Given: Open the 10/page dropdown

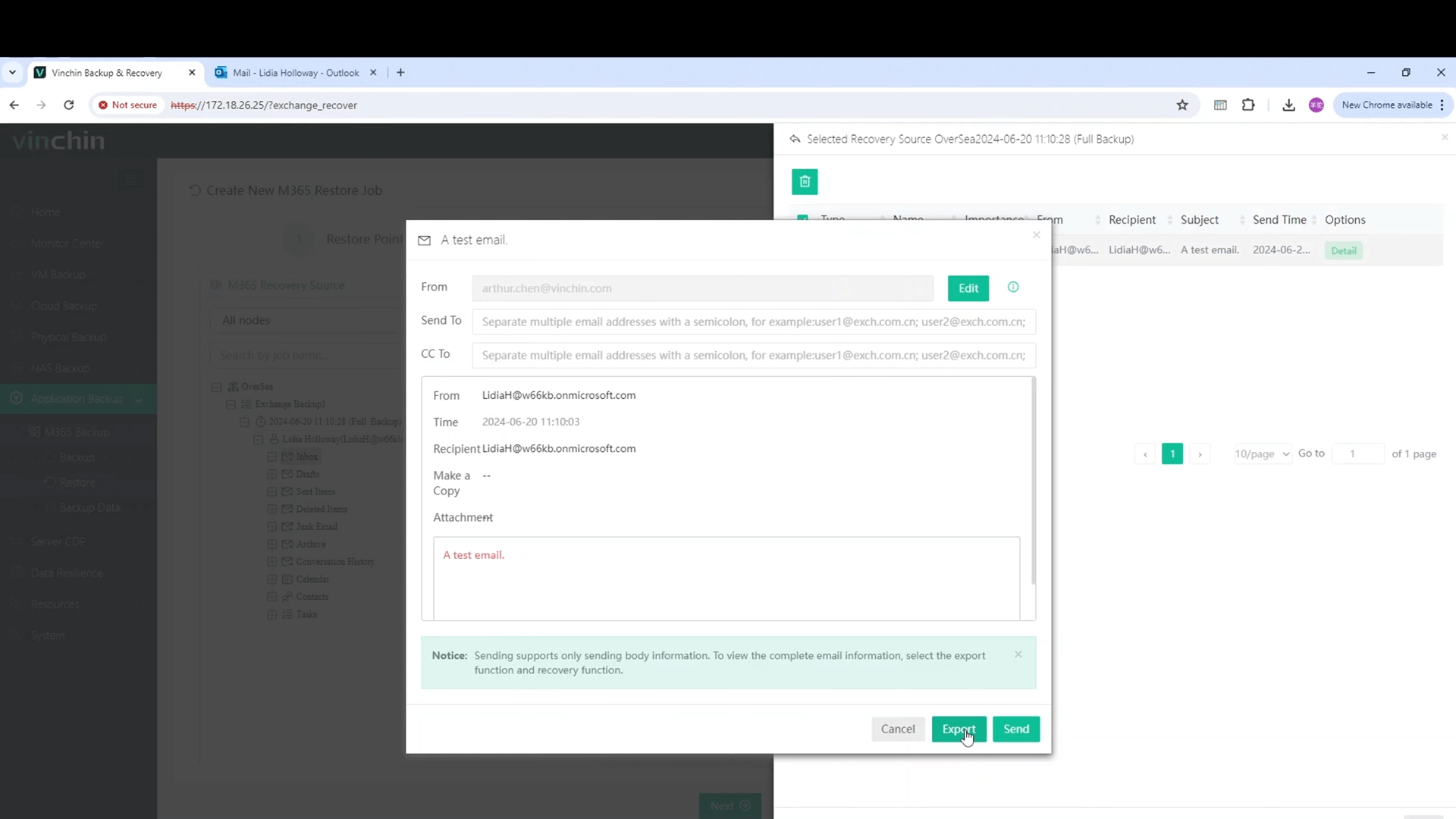Looking at the screenshot, I should (1262, 454).
